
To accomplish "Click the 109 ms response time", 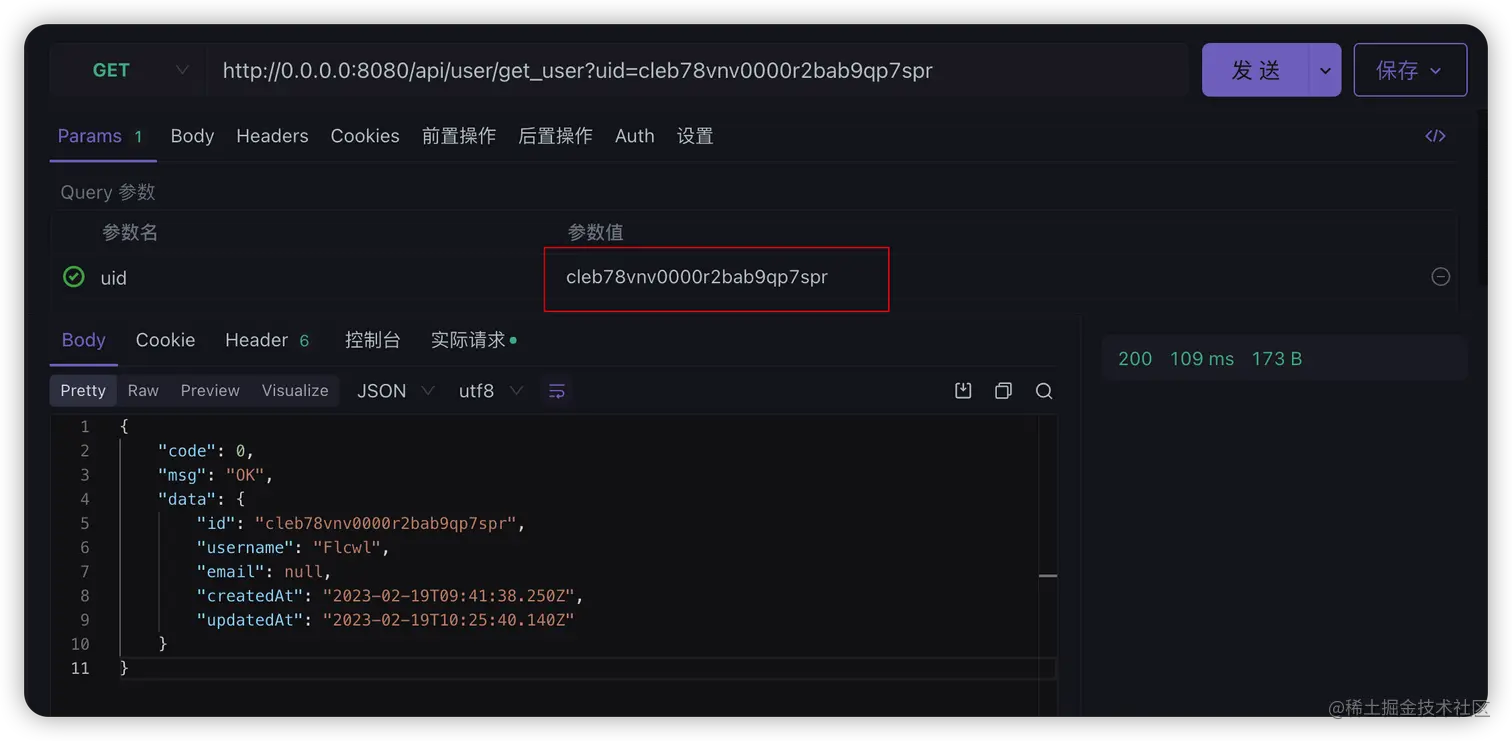I will click(x=1202, y=359).
